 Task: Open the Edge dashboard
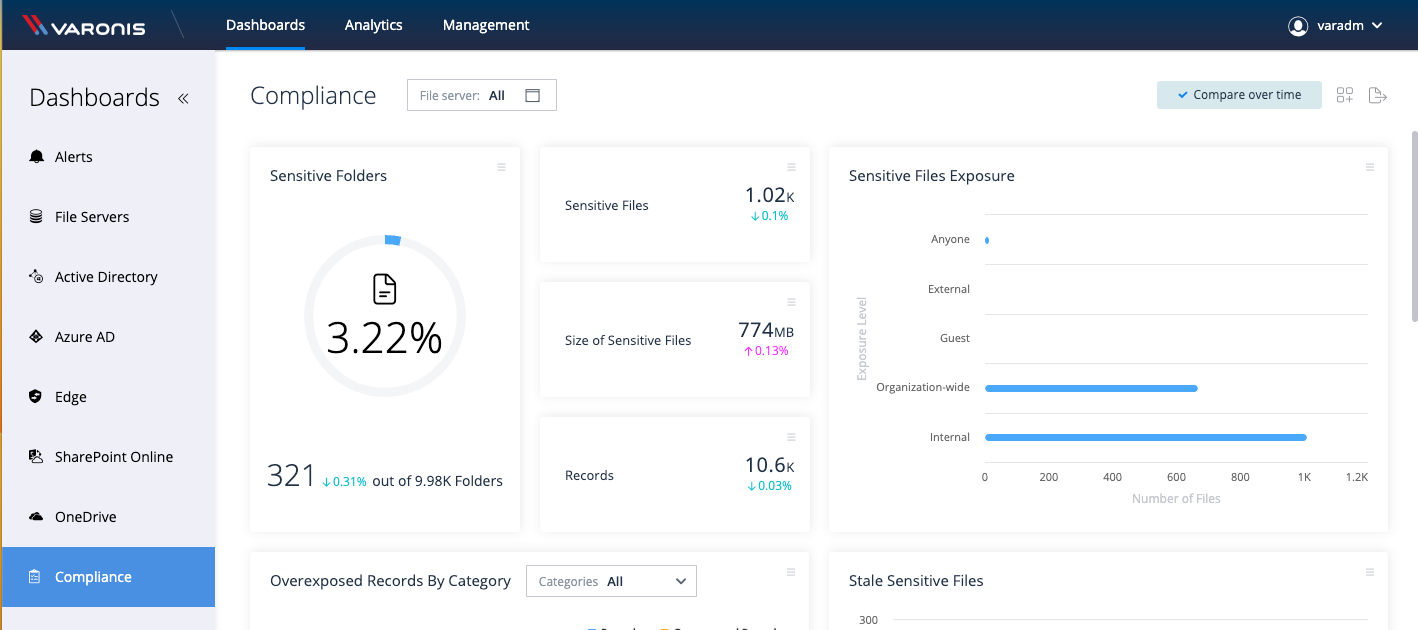(69, 396)
